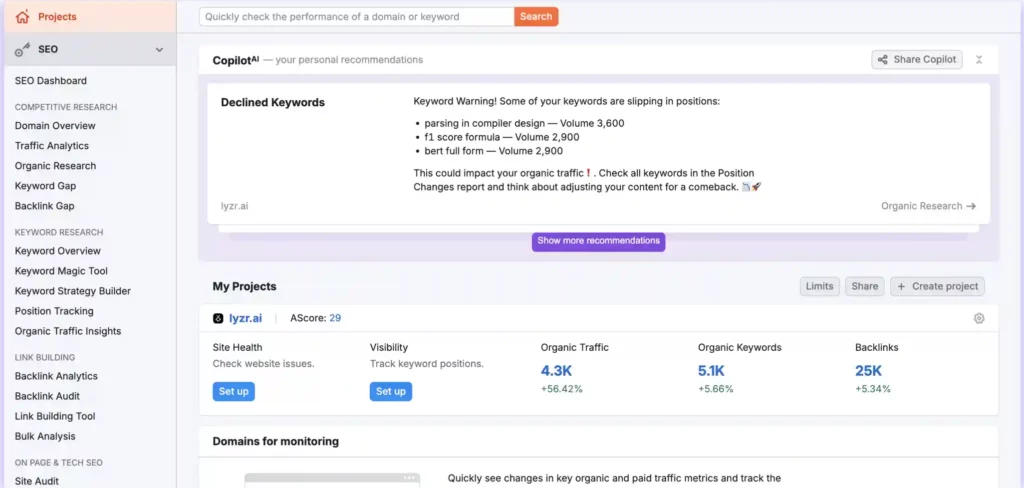This screenshot has width=1024, height=488.
Task: Go to Traffic Analytics
Action: 52,146
